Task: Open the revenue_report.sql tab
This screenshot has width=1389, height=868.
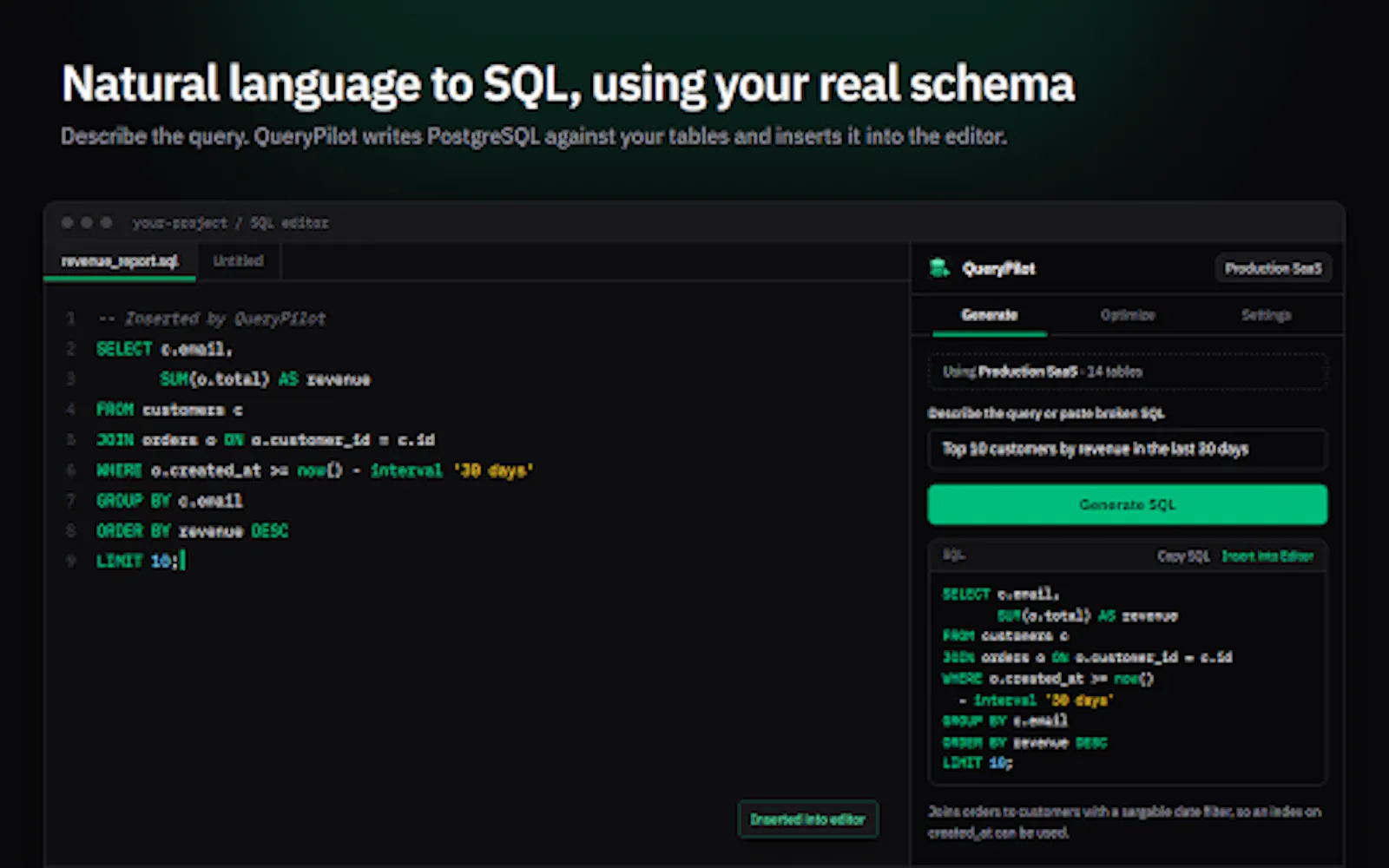Action: 120,261
